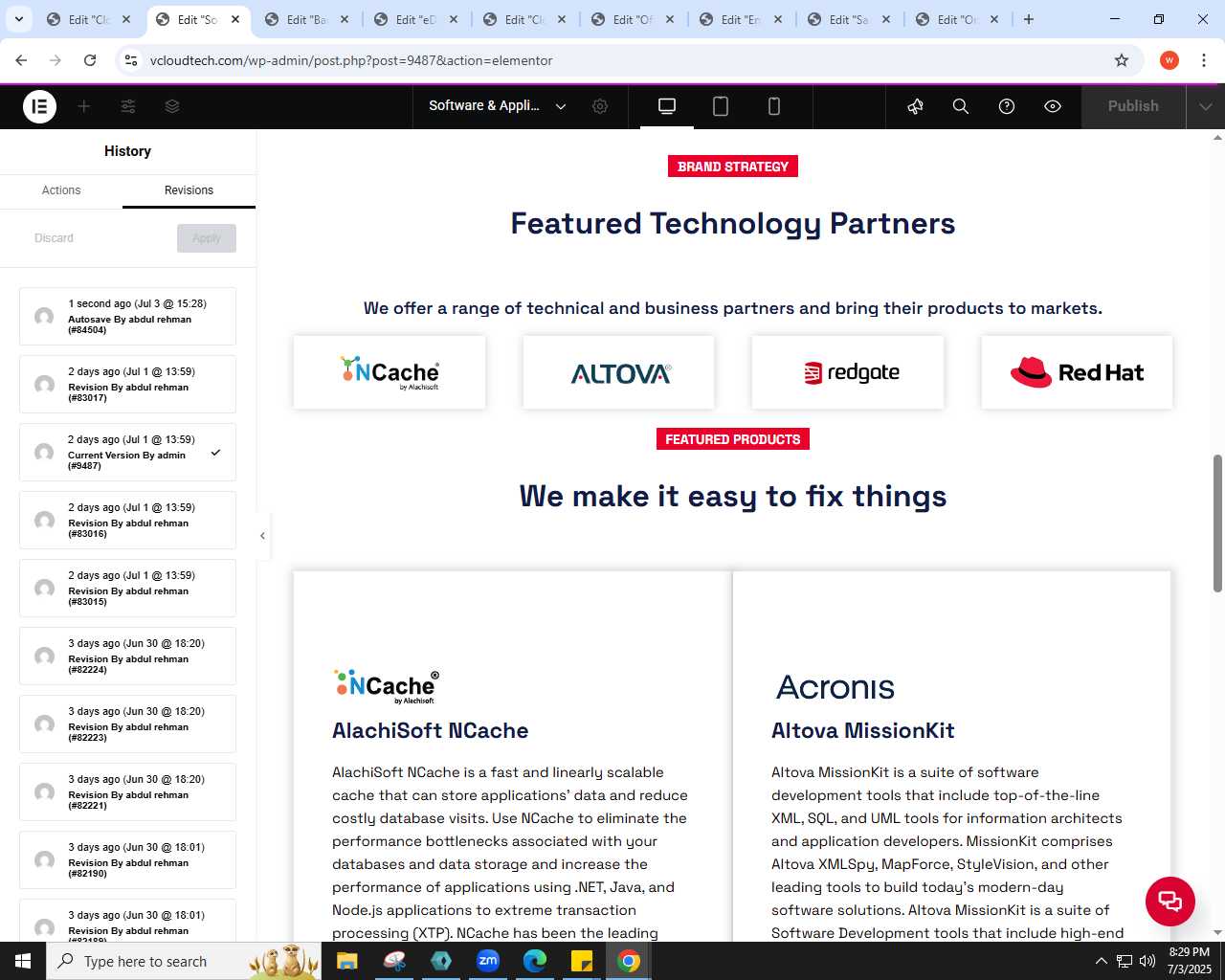Open publish options chevron next to Publish
The height and width of the screenshot is (980, 1225).
point(1205,106)
